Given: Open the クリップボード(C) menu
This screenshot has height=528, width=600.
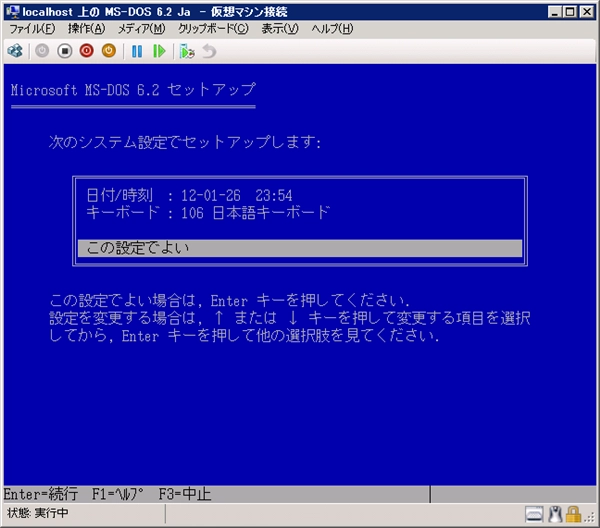Looking at the screenshot, I should click(213, 29).
